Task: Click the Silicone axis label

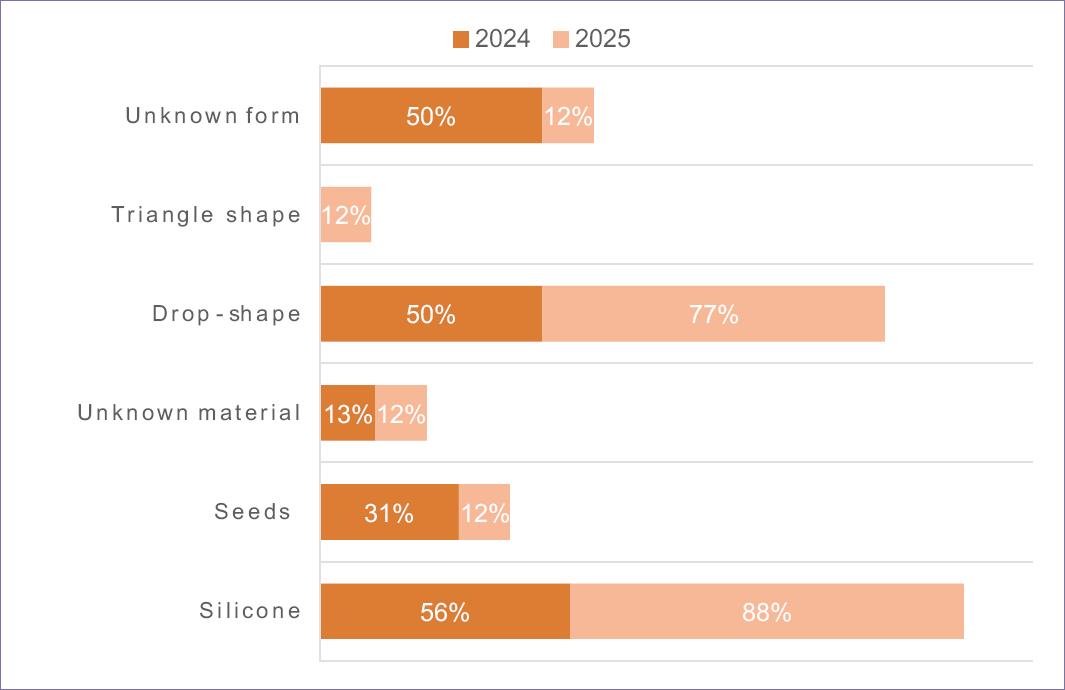Action: 250,611
